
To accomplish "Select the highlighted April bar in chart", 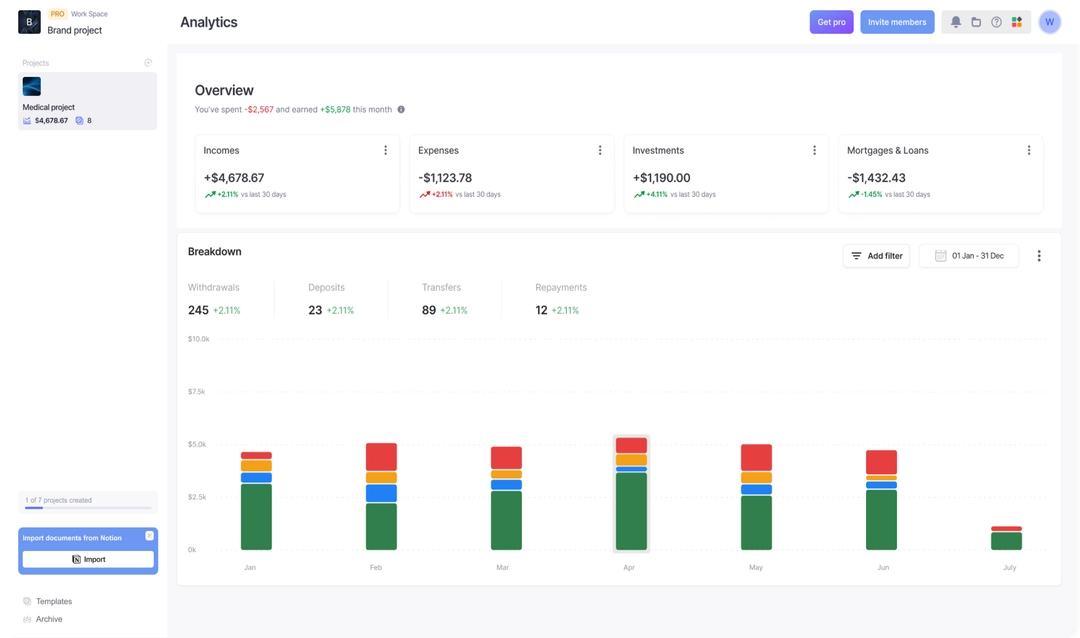I will tap(631, 494).
